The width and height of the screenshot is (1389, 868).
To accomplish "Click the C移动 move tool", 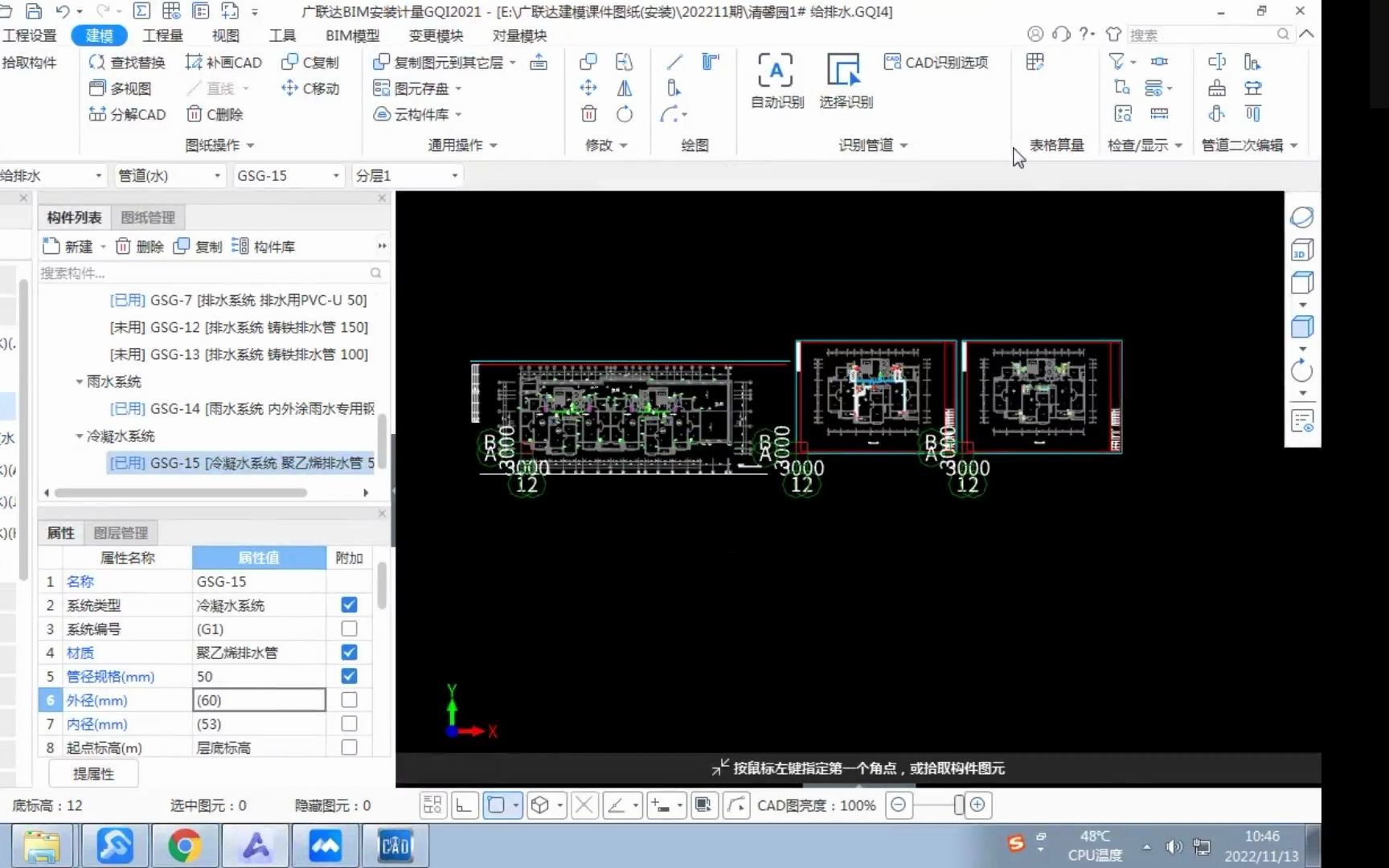I will coord(310,88).
